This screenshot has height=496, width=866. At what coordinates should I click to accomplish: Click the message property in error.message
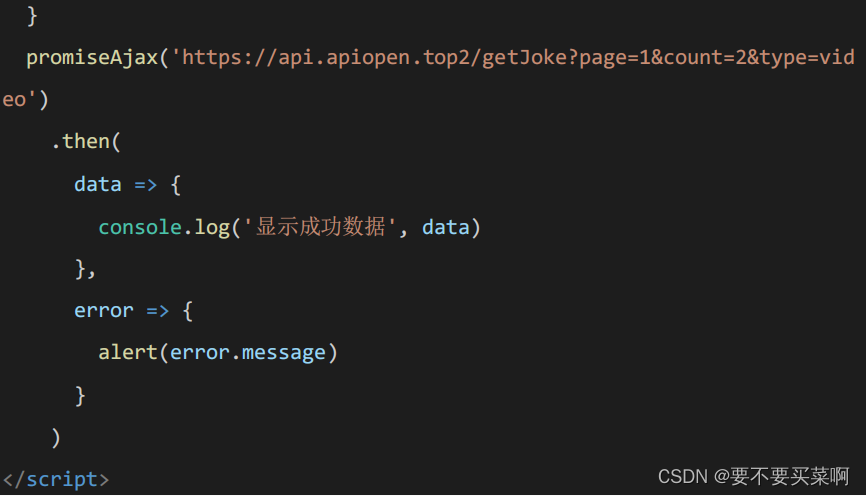click(284, 352)
